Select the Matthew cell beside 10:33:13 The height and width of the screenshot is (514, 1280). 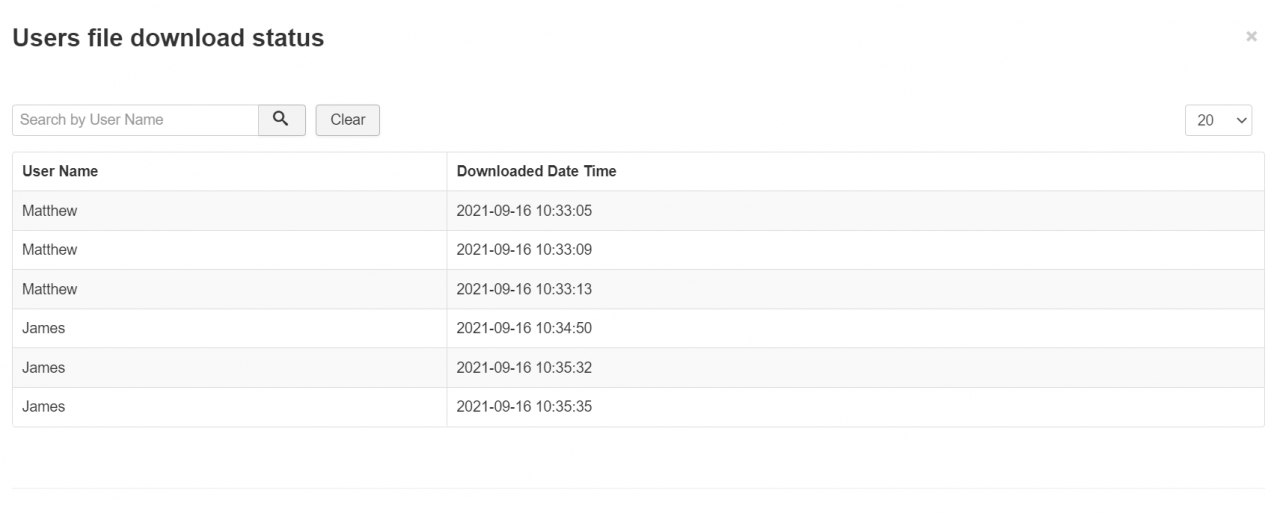[50, 289]
